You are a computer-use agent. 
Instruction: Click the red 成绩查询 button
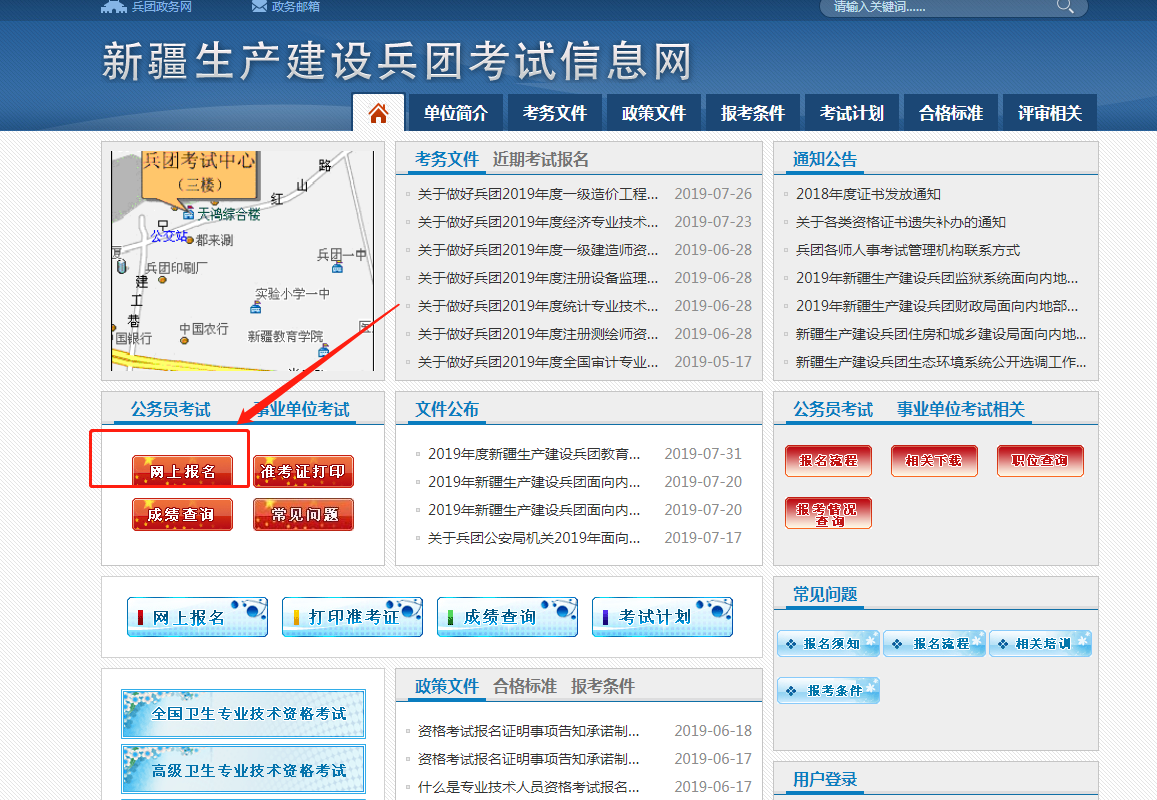tap(182, 514)
